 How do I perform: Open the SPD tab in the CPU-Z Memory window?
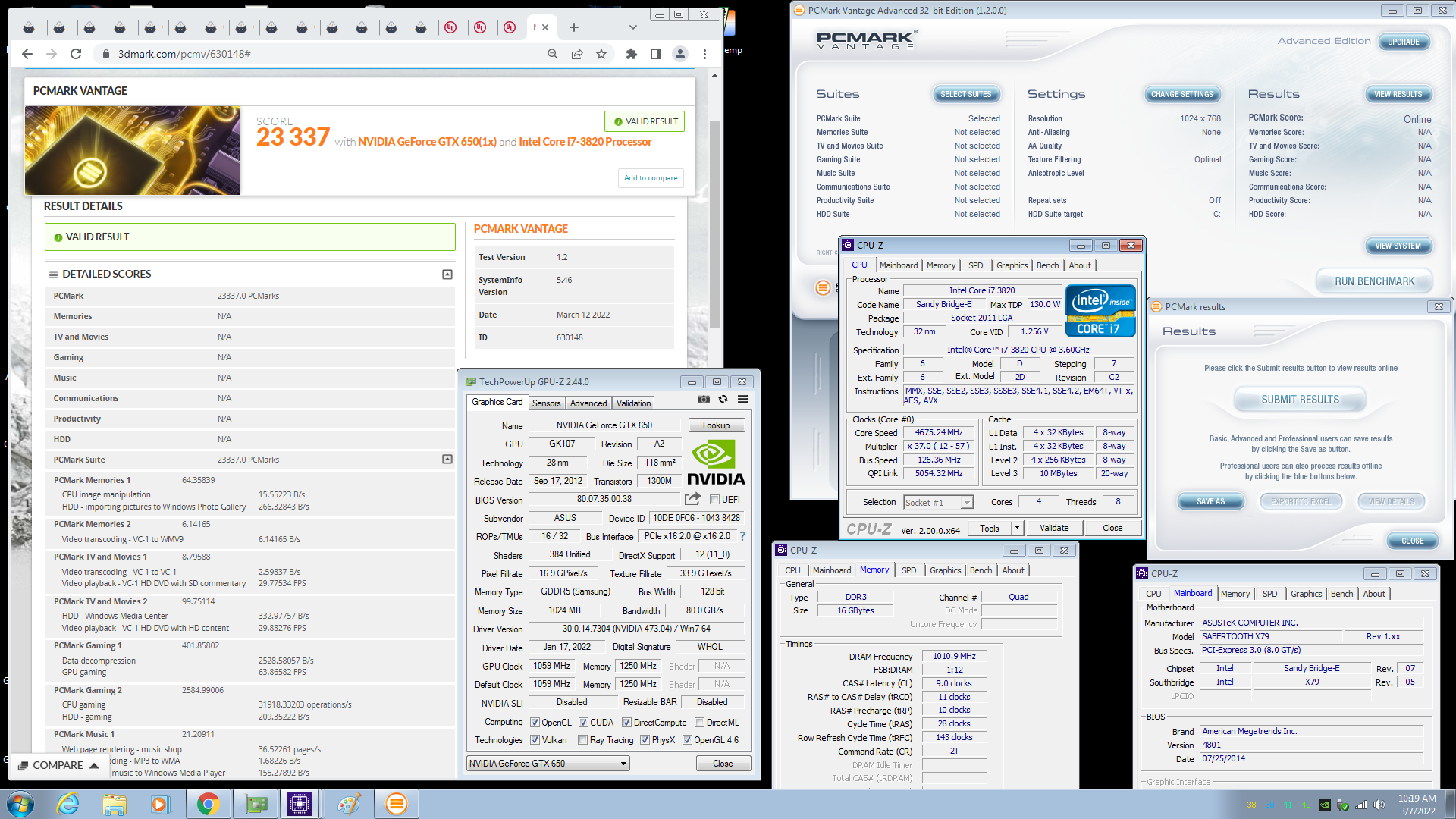pos(908,570)
